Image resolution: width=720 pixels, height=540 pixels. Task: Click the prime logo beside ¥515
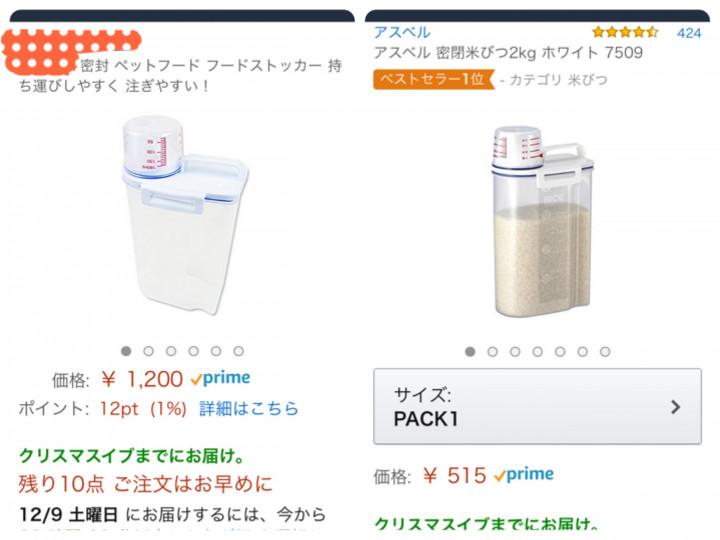[523, 475]
